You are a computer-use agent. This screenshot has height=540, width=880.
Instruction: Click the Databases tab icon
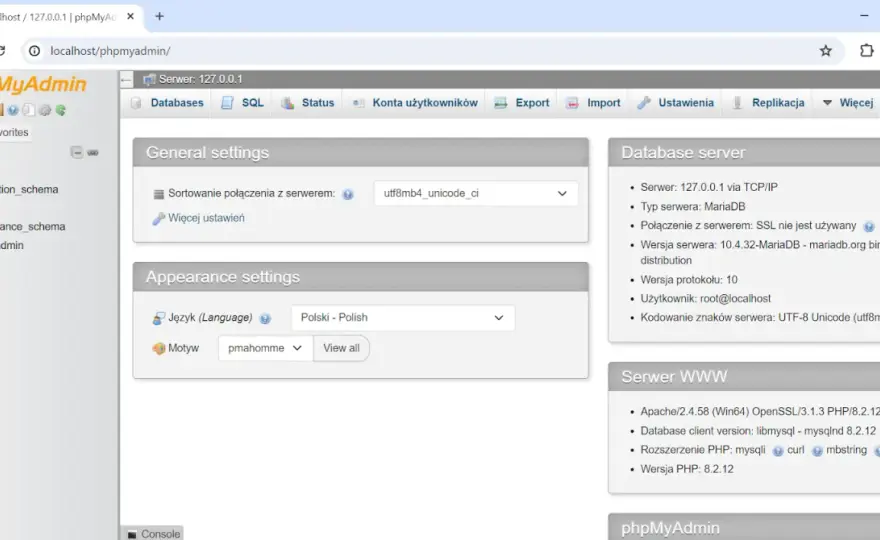click(136, 103)
